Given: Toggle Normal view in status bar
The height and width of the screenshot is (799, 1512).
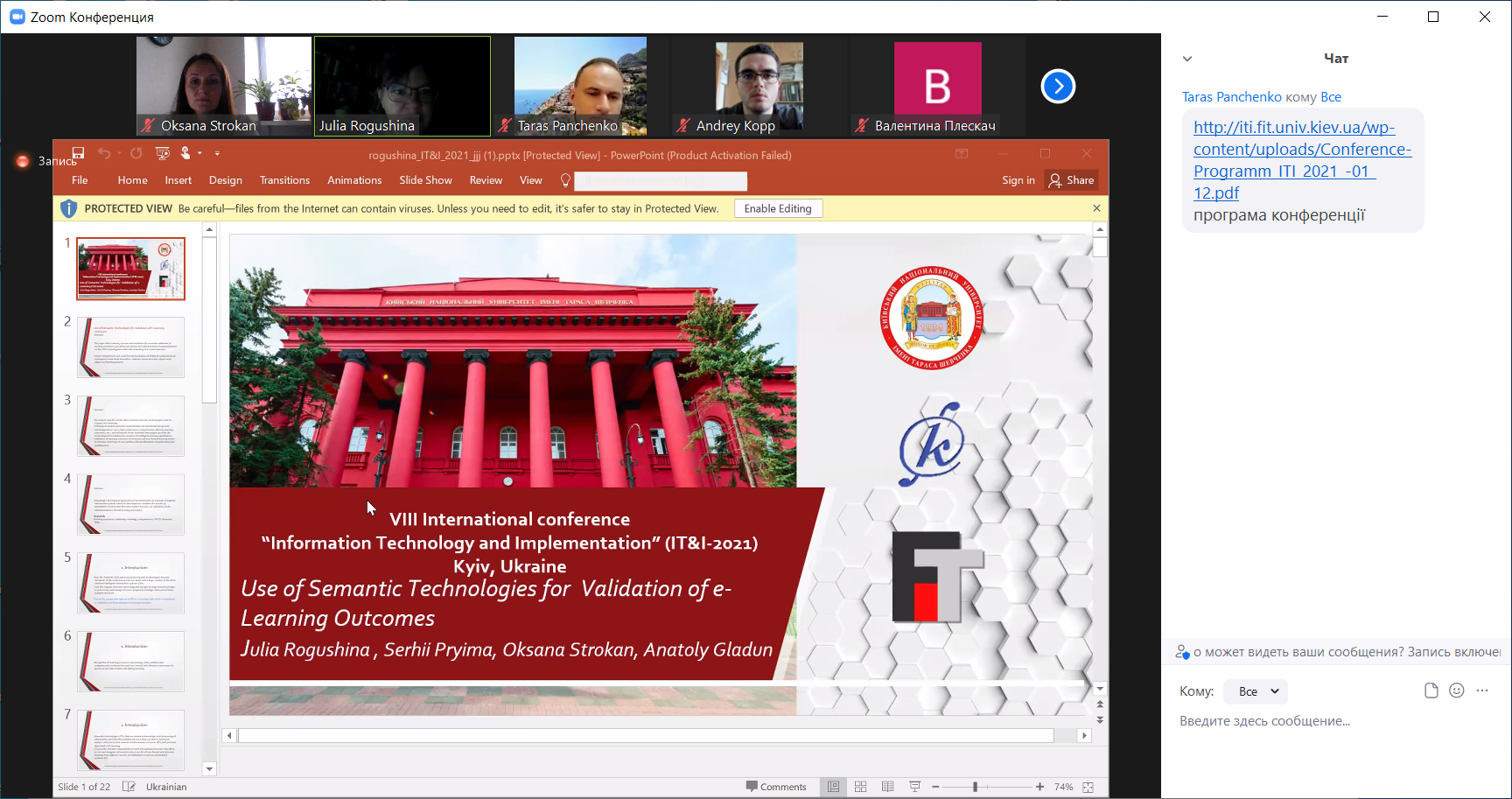Looking at the screenshot, I should (x=833, y=787).
